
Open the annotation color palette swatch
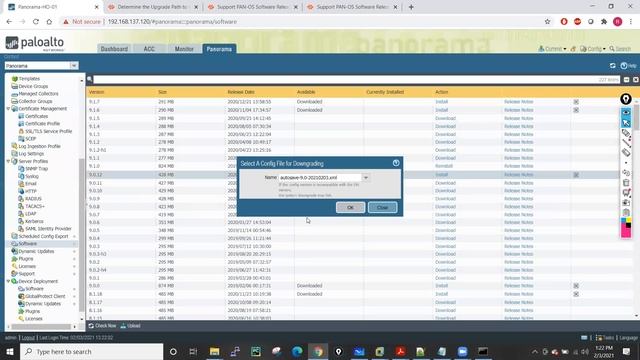coord(626,227)
